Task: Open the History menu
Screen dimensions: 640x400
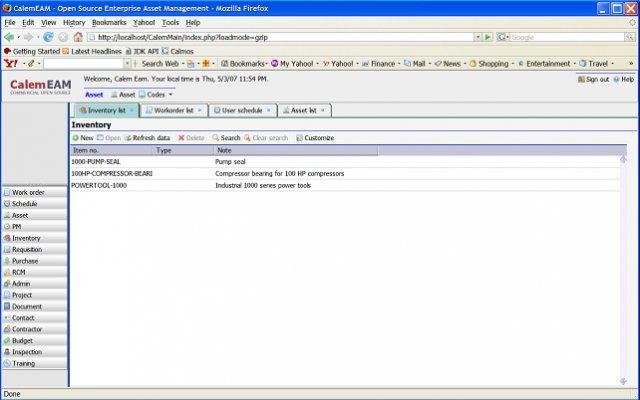Action: pos(74,22)
